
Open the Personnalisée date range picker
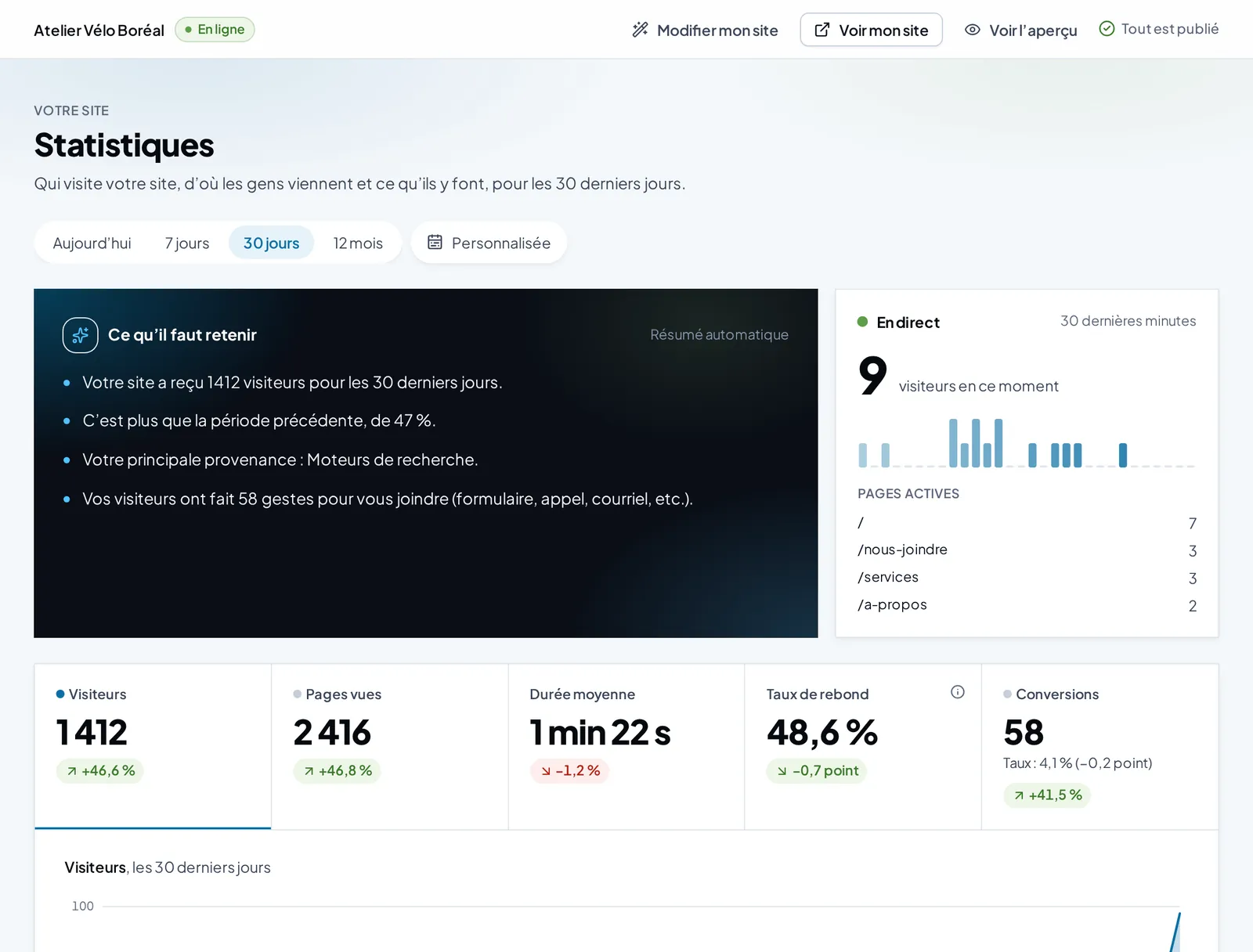489,243
